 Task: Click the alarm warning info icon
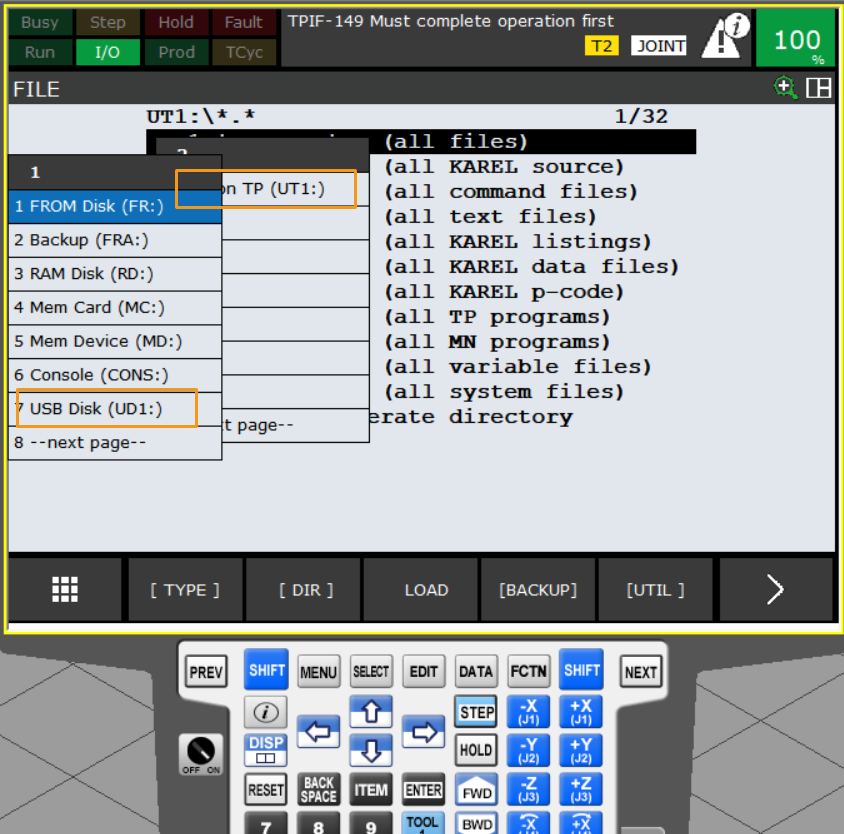pyautogui.click(x=725, y=36)
